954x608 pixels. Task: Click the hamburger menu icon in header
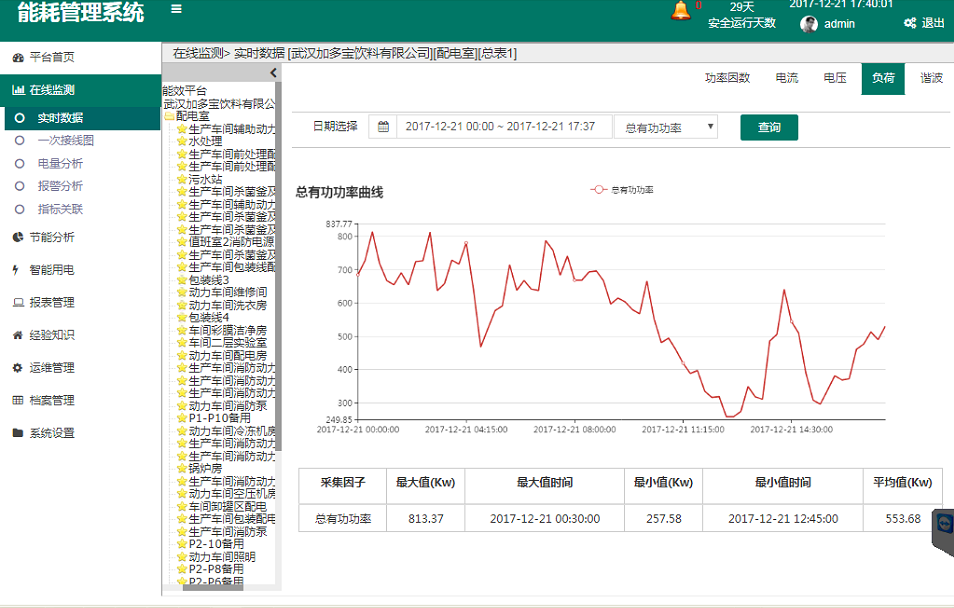tap(176, 9)
